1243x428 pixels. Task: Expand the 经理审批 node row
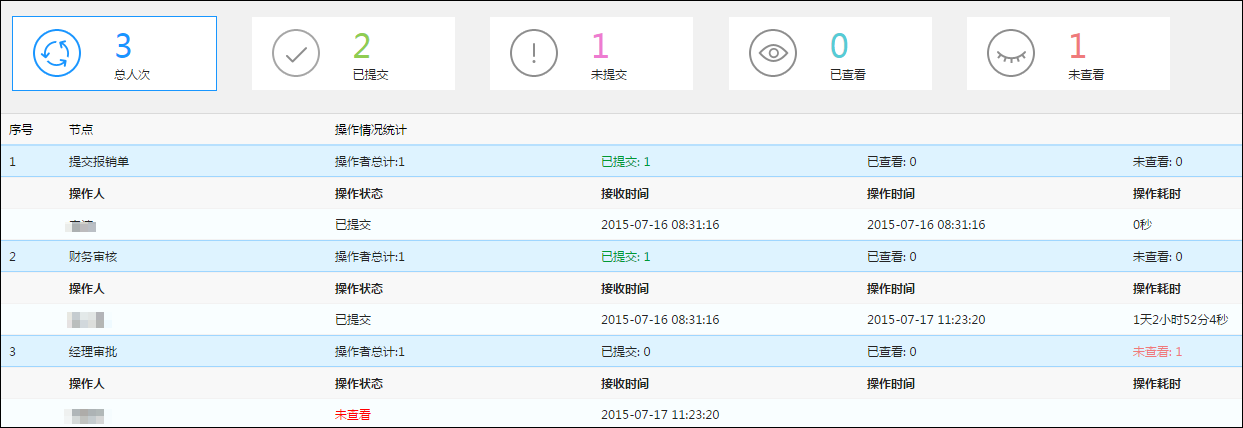[x=621, y=351]
